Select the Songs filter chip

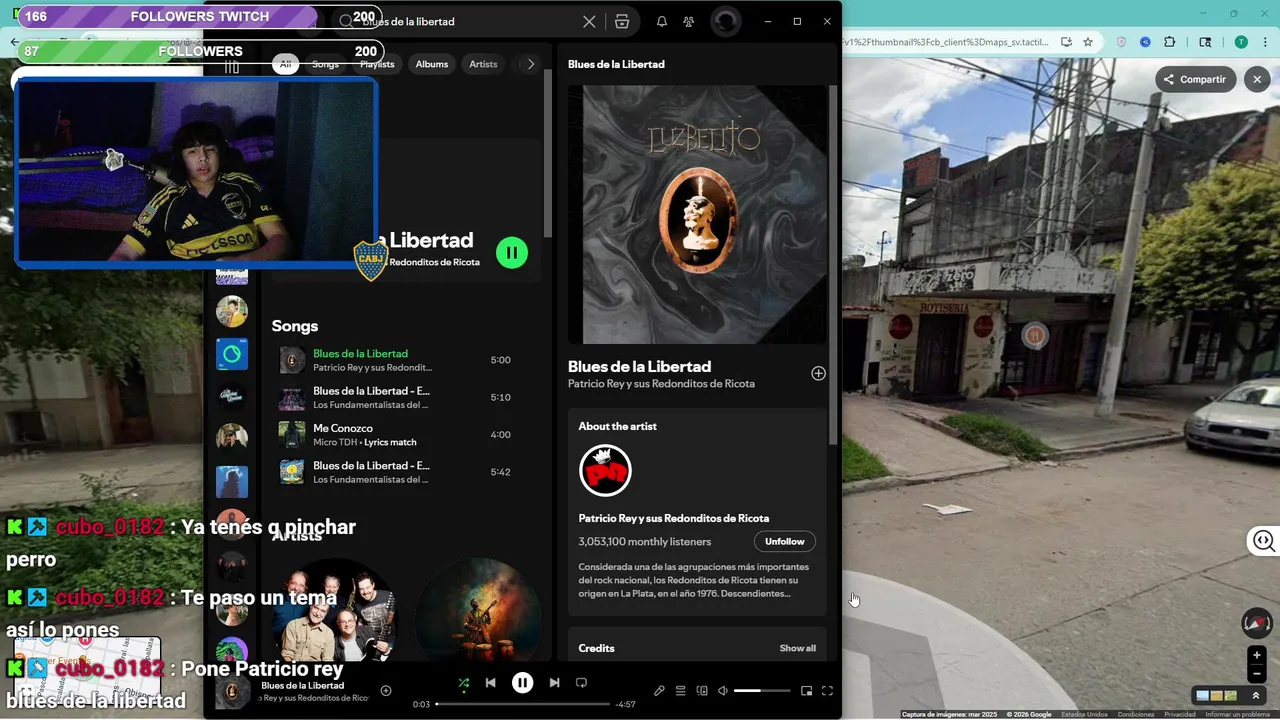tap(325, 64)
